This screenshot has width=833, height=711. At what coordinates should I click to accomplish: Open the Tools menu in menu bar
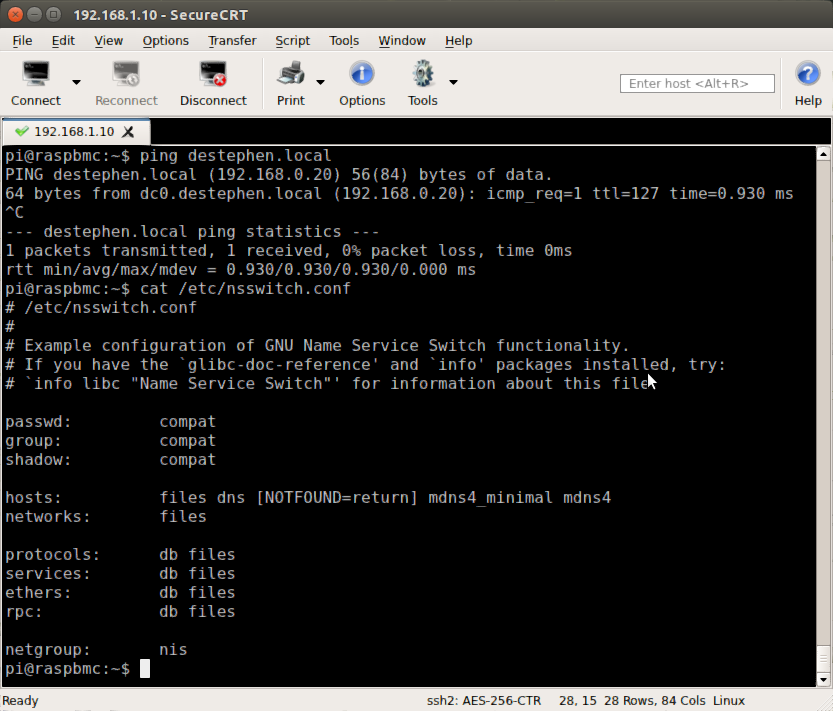(x=344, y=41)
